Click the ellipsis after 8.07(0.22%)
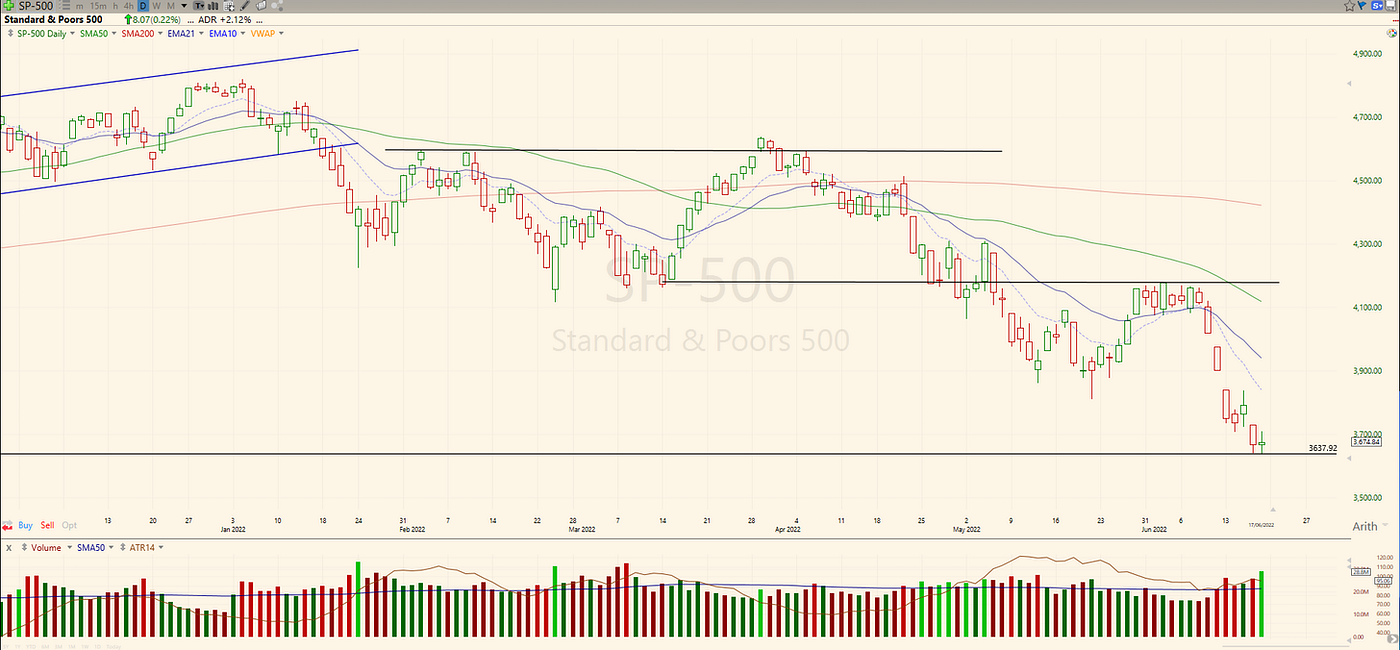 coord(191,20)
